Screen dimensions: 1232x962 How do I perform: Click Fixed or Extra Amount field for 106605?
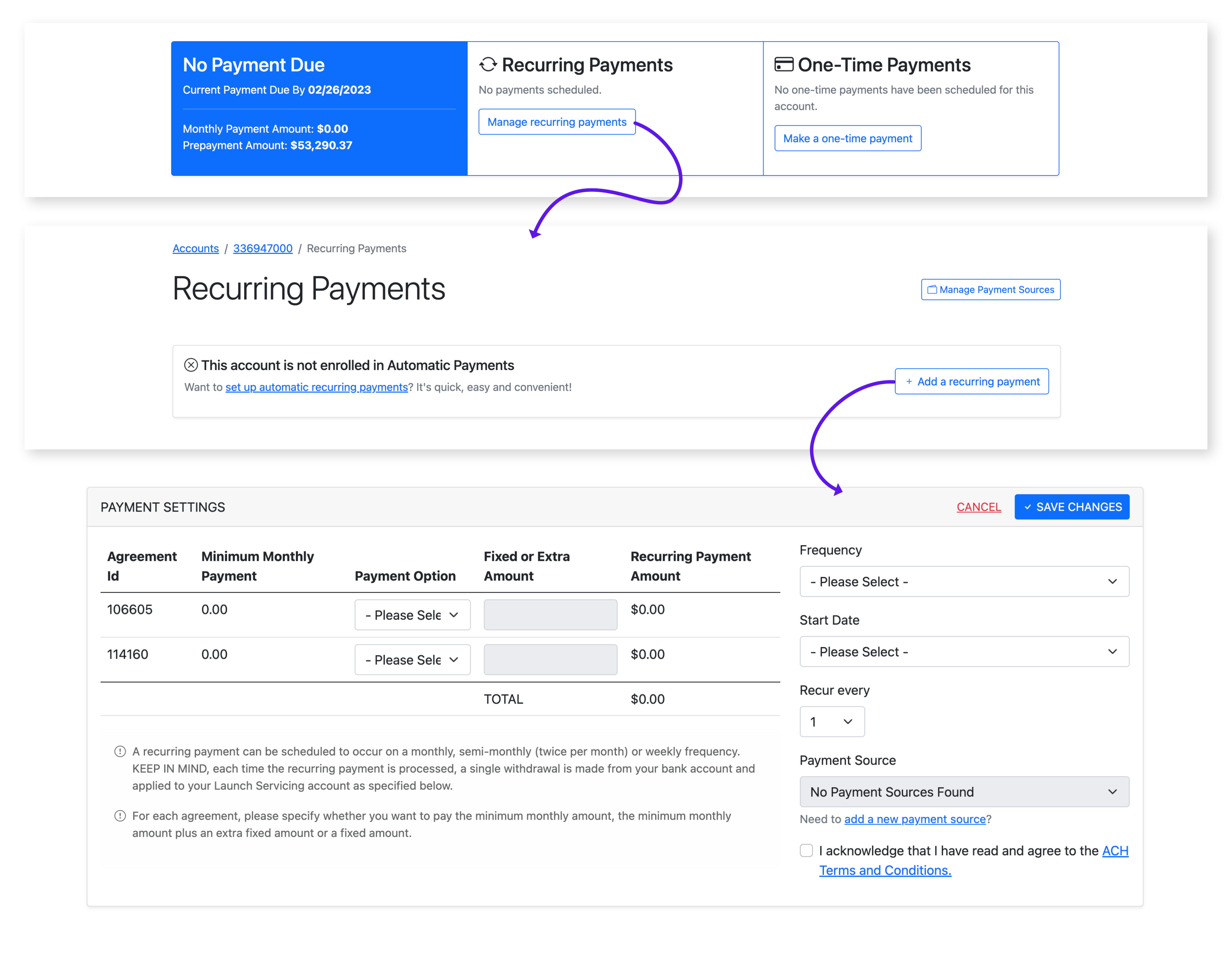550,615
